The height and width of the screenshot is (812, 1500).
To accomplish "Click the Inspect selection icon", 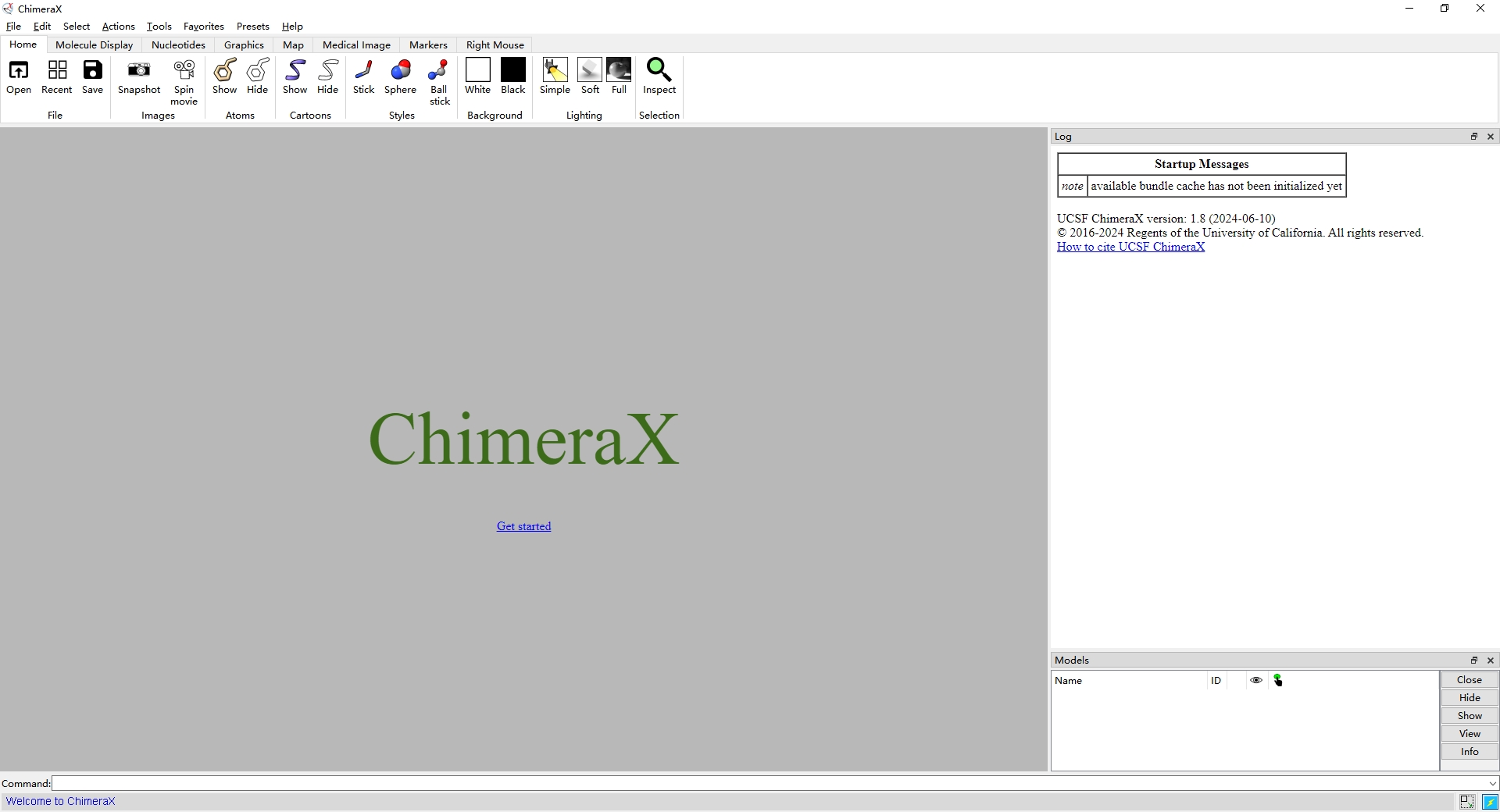I will click(659, 77).
